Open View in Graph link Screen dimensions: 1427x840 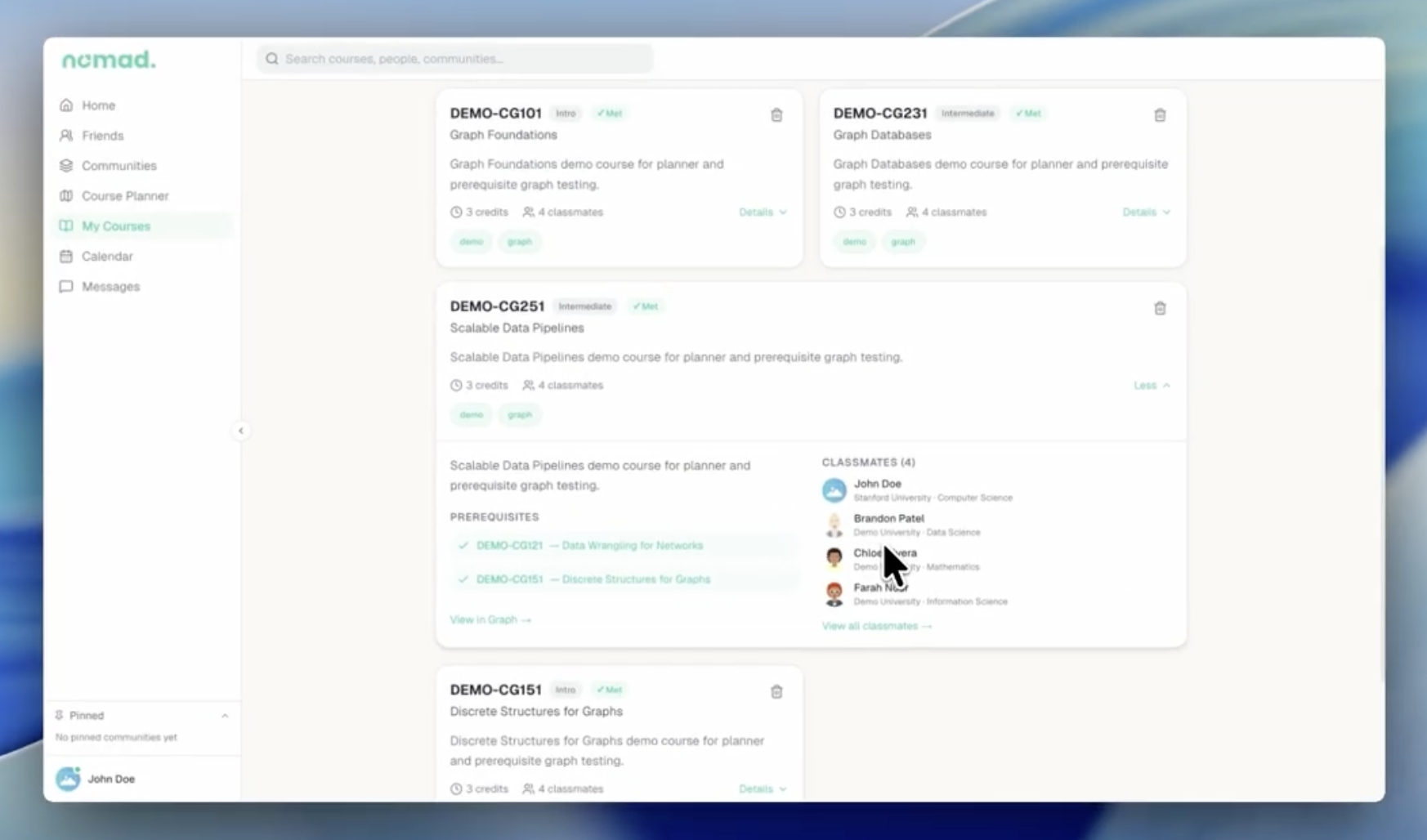click(490, 620)
